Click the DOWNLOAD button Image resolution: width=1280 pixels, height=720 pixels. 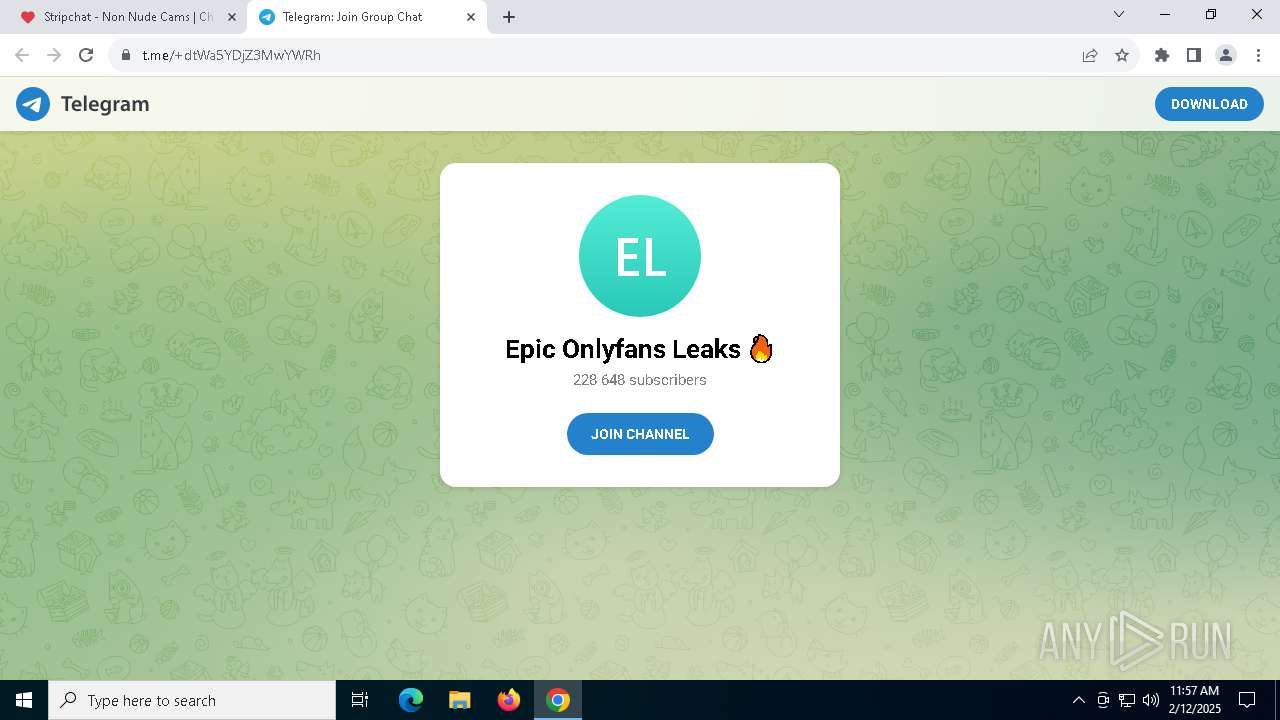click(1209, 104)
